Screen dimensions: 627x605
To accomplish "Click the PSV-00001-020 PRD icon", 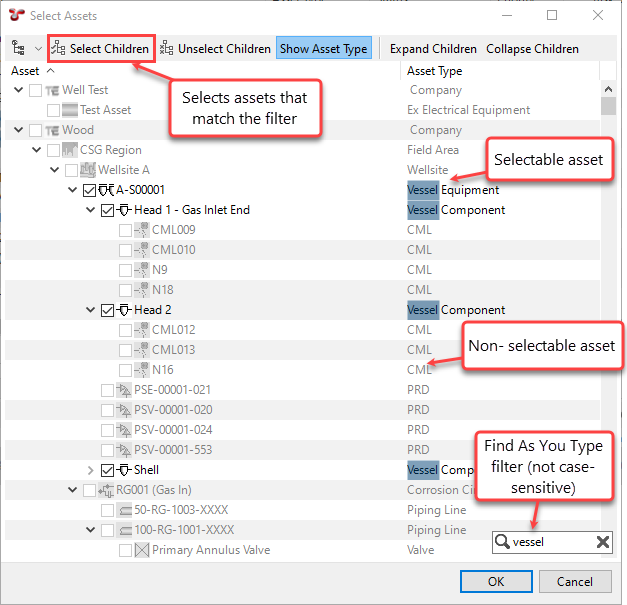I will tap(124, 410).
